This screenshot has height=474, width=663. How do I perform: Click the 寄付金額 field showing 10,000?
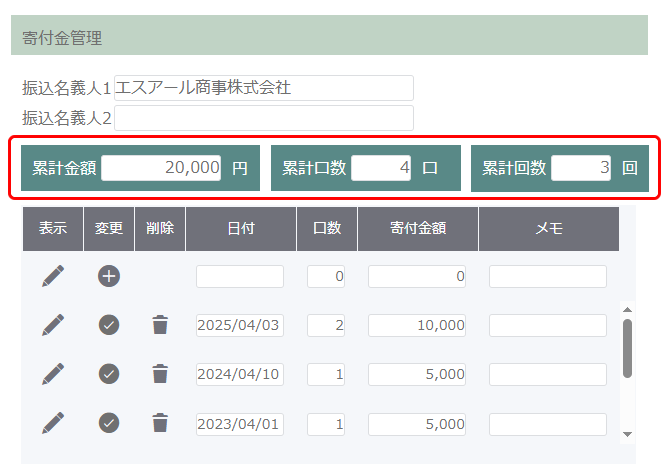point(417,326)
